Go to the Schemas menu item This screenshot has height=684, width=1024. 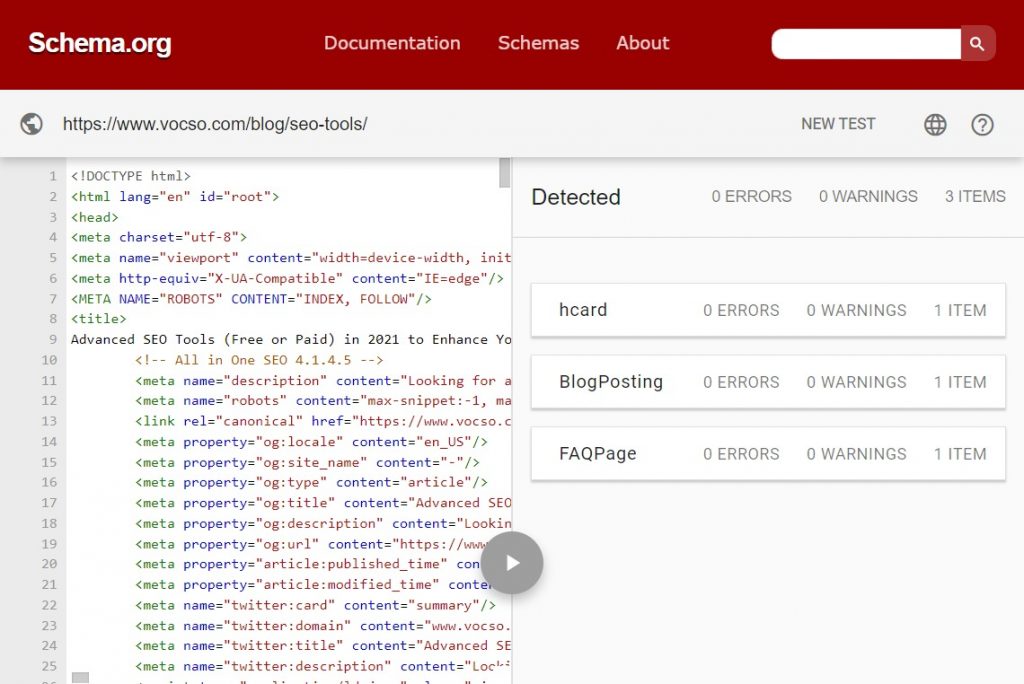(x=538, y=43)
